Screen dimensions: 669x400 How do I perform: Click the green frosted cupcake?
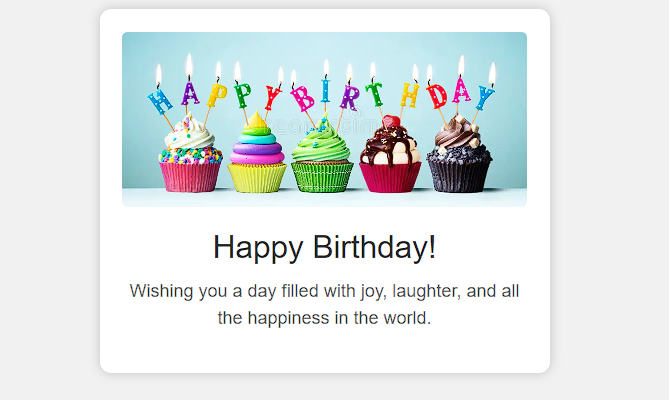[322, 156]
